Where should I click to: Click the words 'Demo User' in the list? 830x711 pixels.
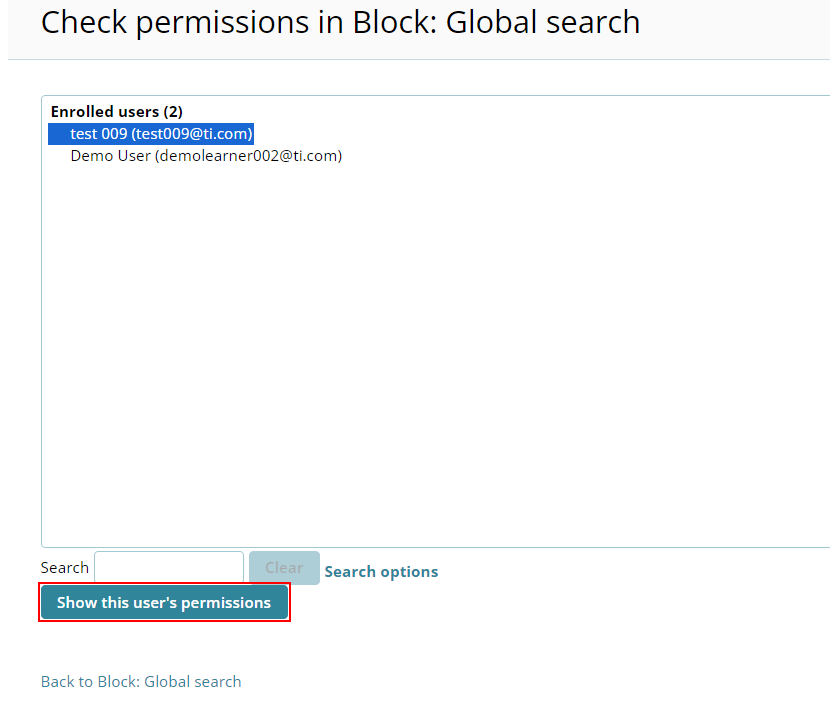[110, 156]
